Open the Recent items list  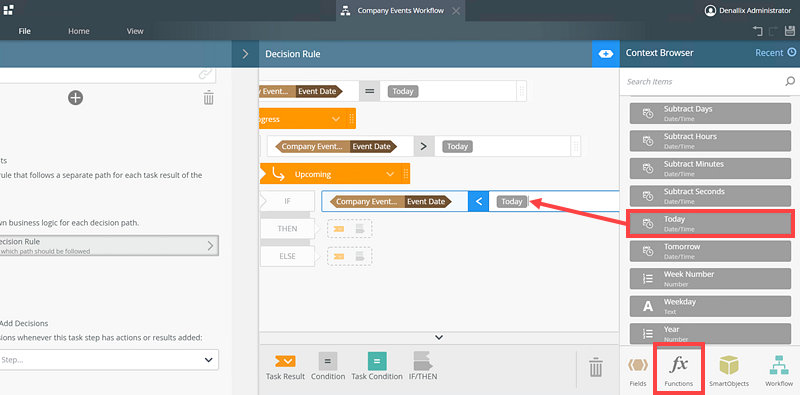point(775,53)
